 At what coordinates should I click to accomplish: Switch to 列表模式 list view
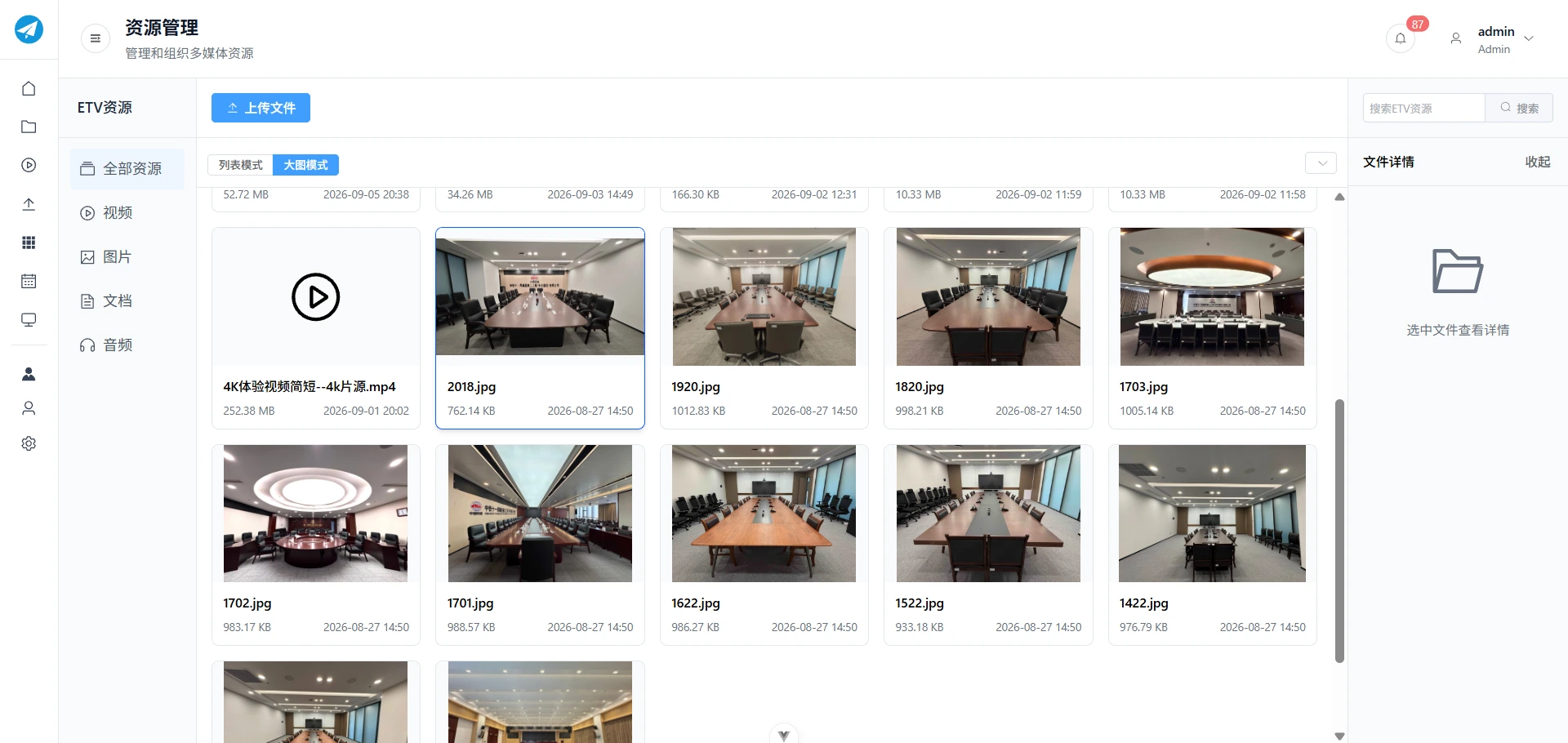[240, 165]
